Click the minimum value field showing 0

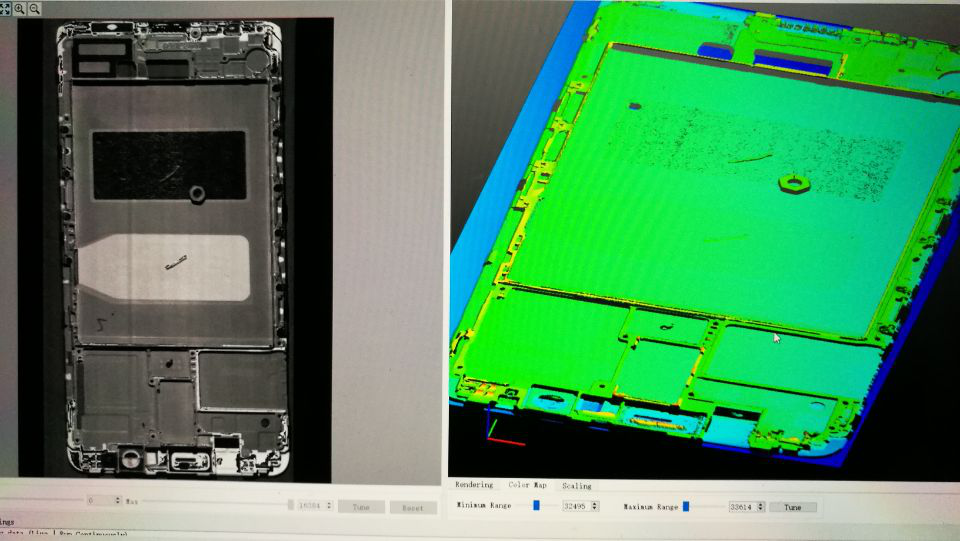[x=98, y=500]
